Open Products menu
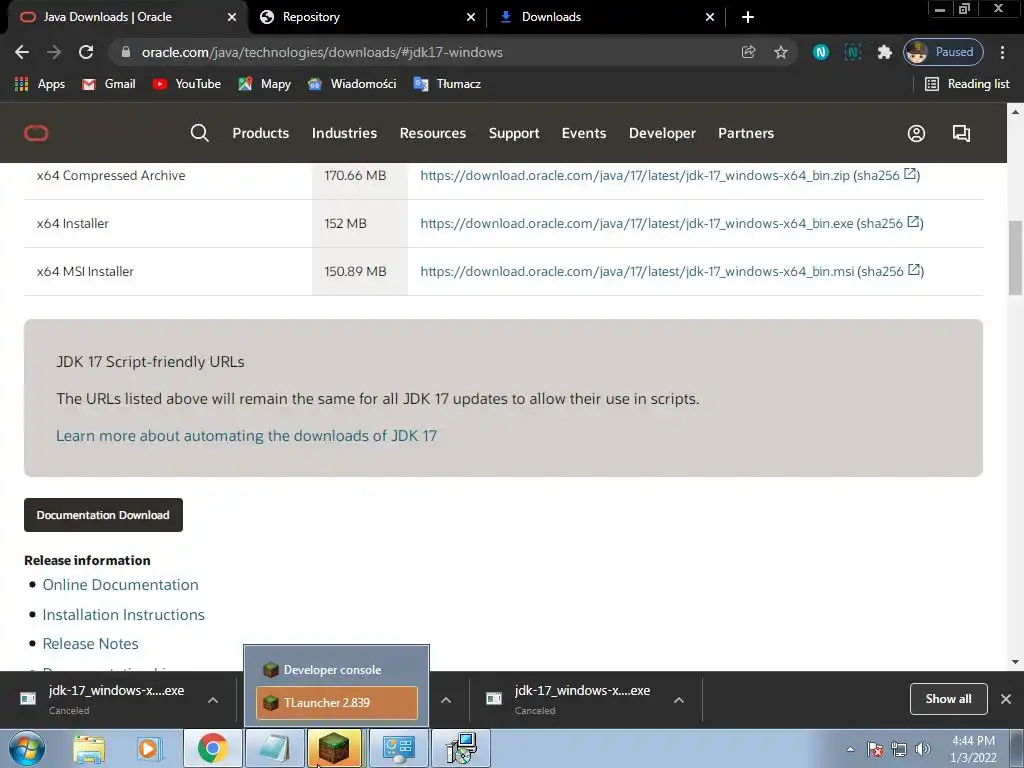 (x=261, y=133)
